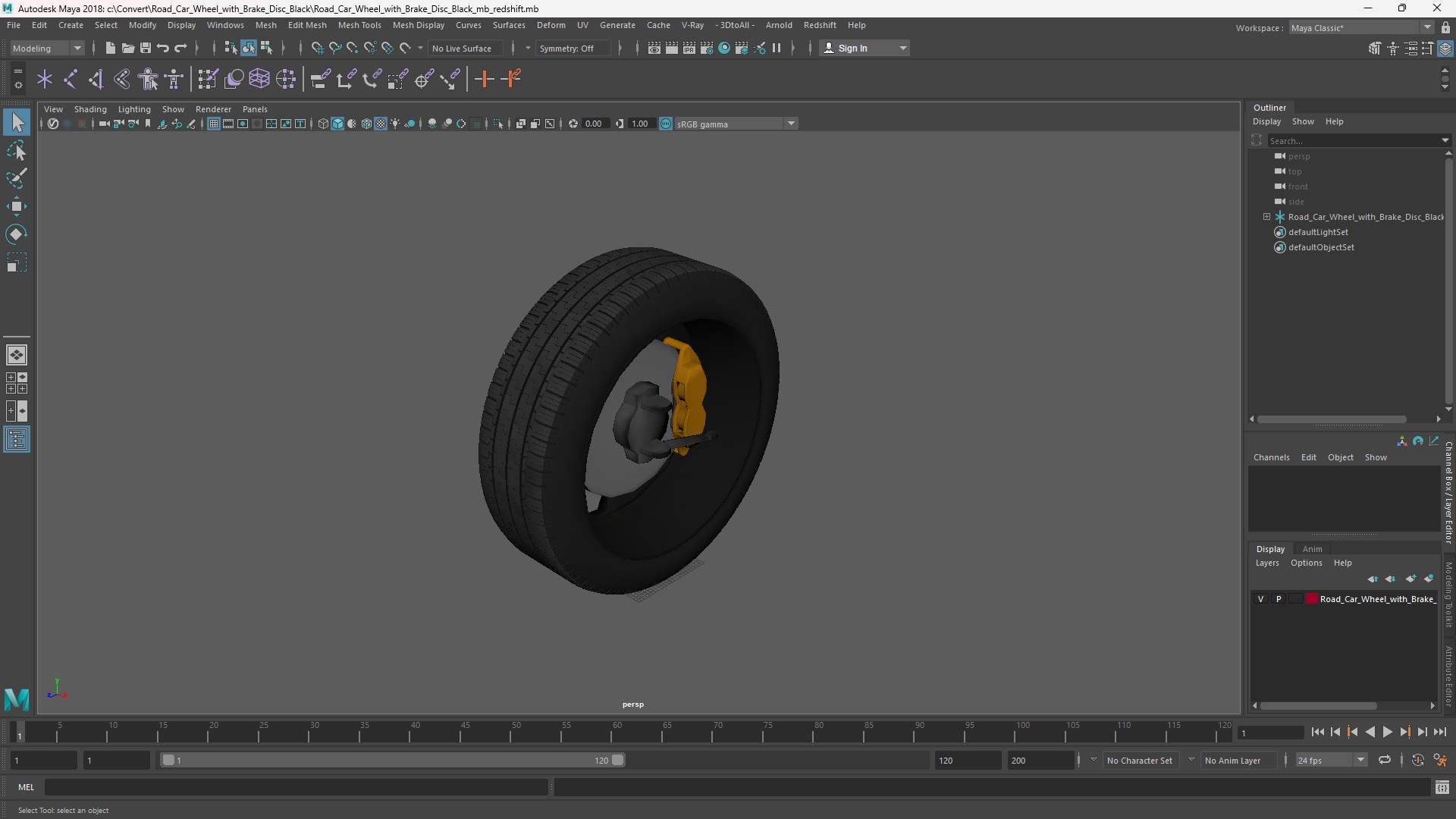Toggle auto keyframe icon by fps field
The width and height of the screenshot is (1456, 819).
coord(1417,760)
